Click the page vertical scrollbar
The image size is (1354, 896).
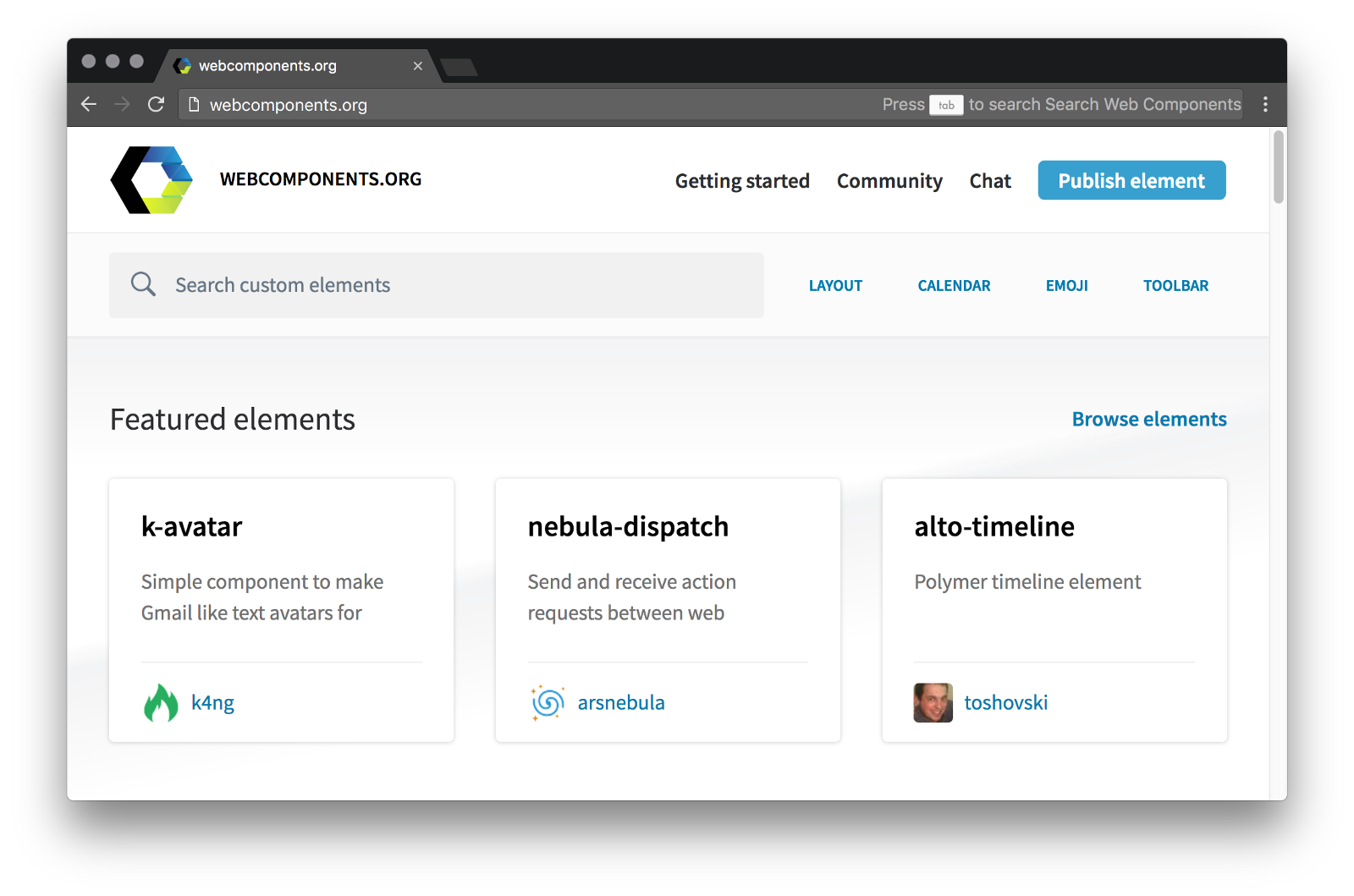pyautogui.click(x=1278, y=168)
